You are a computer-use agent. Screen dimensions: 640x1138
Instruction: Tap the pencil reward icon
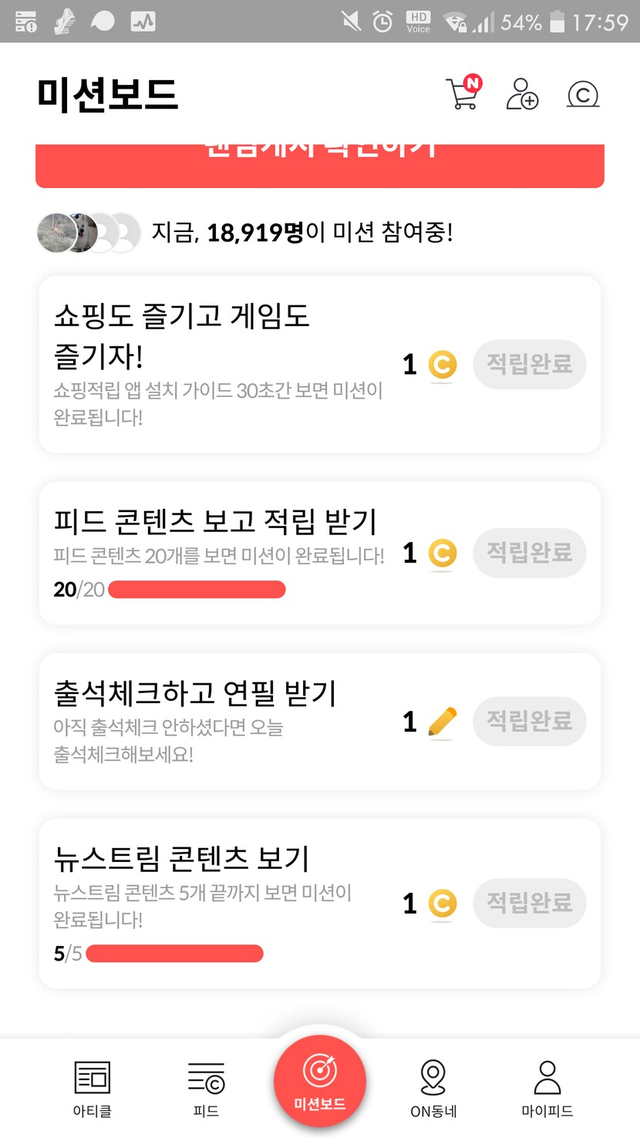point(442,721)
